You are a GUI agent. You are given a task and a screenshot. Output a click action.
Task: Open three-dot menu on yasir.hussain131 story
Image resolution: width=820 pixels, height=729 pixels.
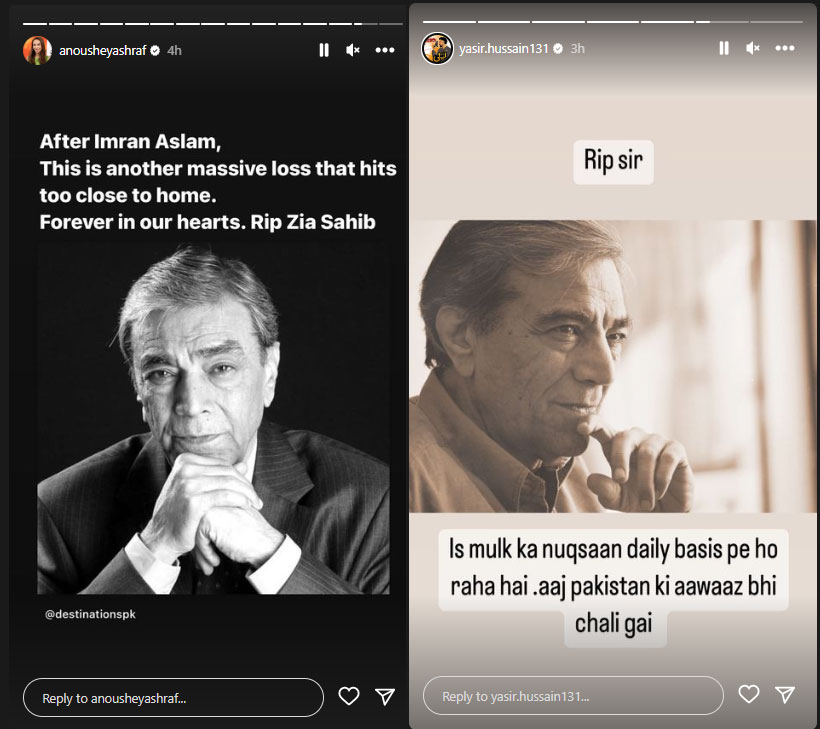tap(785, 48)
